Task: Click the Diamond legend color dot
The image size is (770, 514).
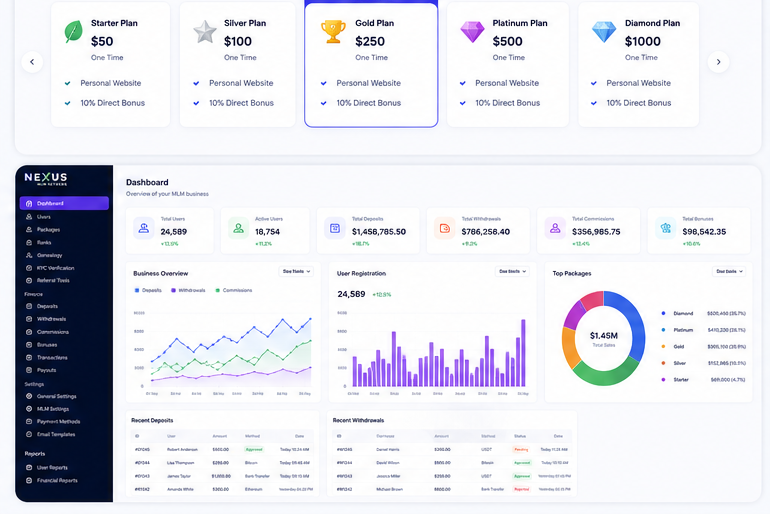Action: (x=663, y=313)
